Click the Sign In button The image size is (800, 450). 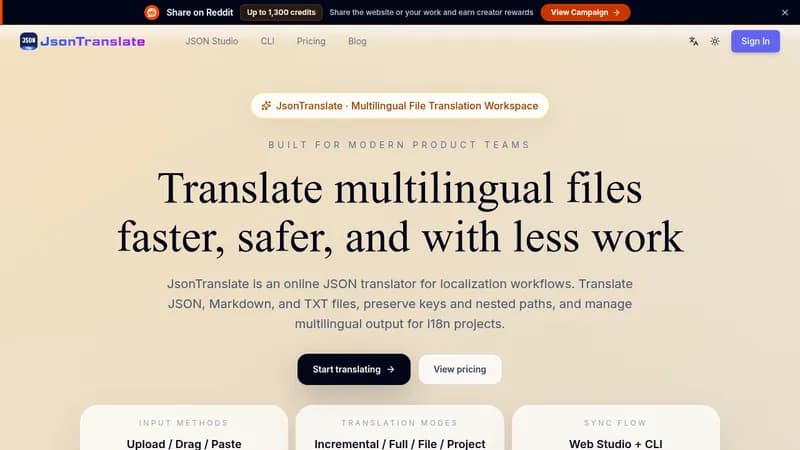point(755,41)
